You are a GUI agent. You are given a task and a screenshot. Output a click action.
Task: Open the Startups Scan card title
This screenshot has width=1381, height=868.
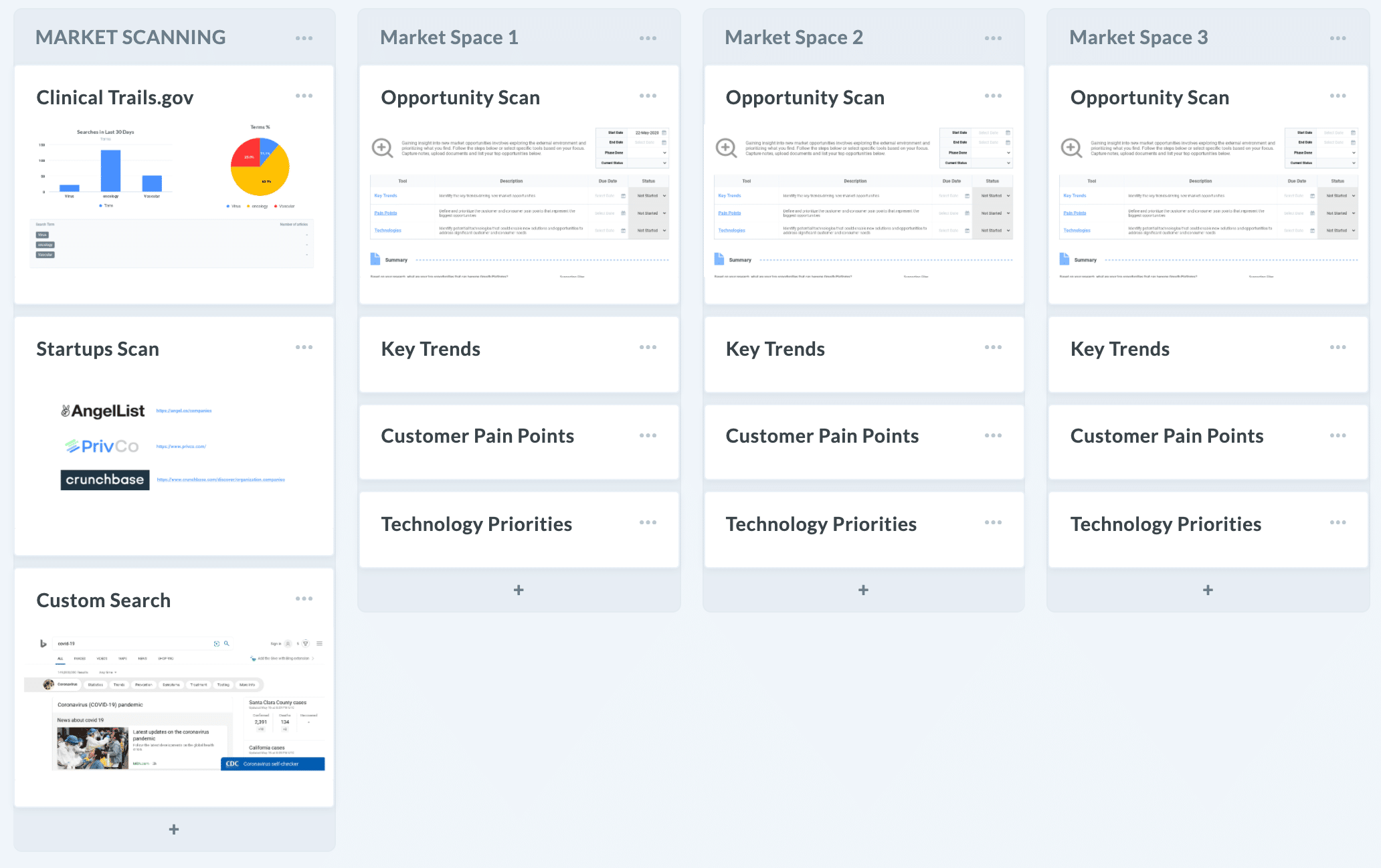click(98, 349)
